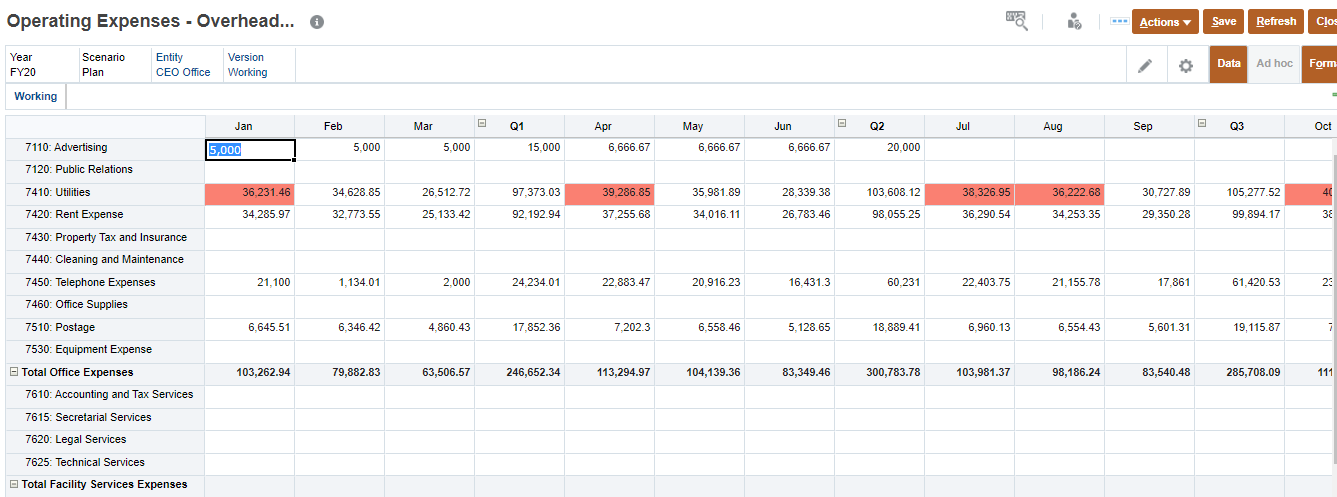The width and height of the screenshot is (1337, 497).
Task: Click the blue three-dot icon left of Actions
Action: [1119, 21]
